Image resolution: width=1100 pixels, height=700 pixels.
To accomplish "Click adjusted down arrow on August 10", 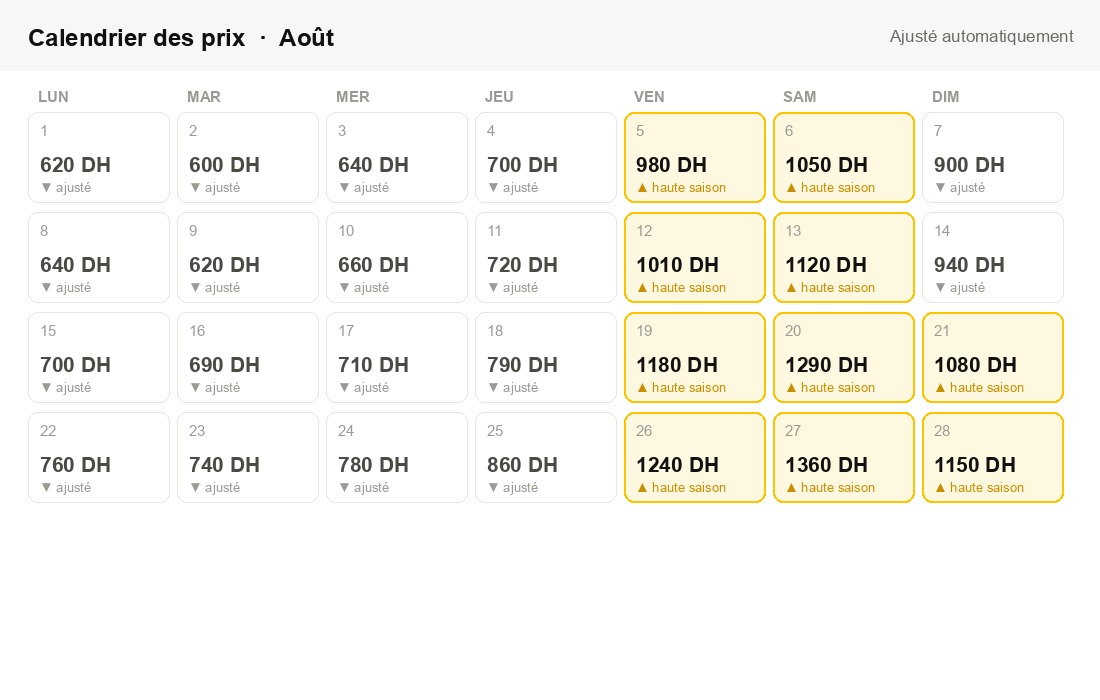I will point(344,288).
